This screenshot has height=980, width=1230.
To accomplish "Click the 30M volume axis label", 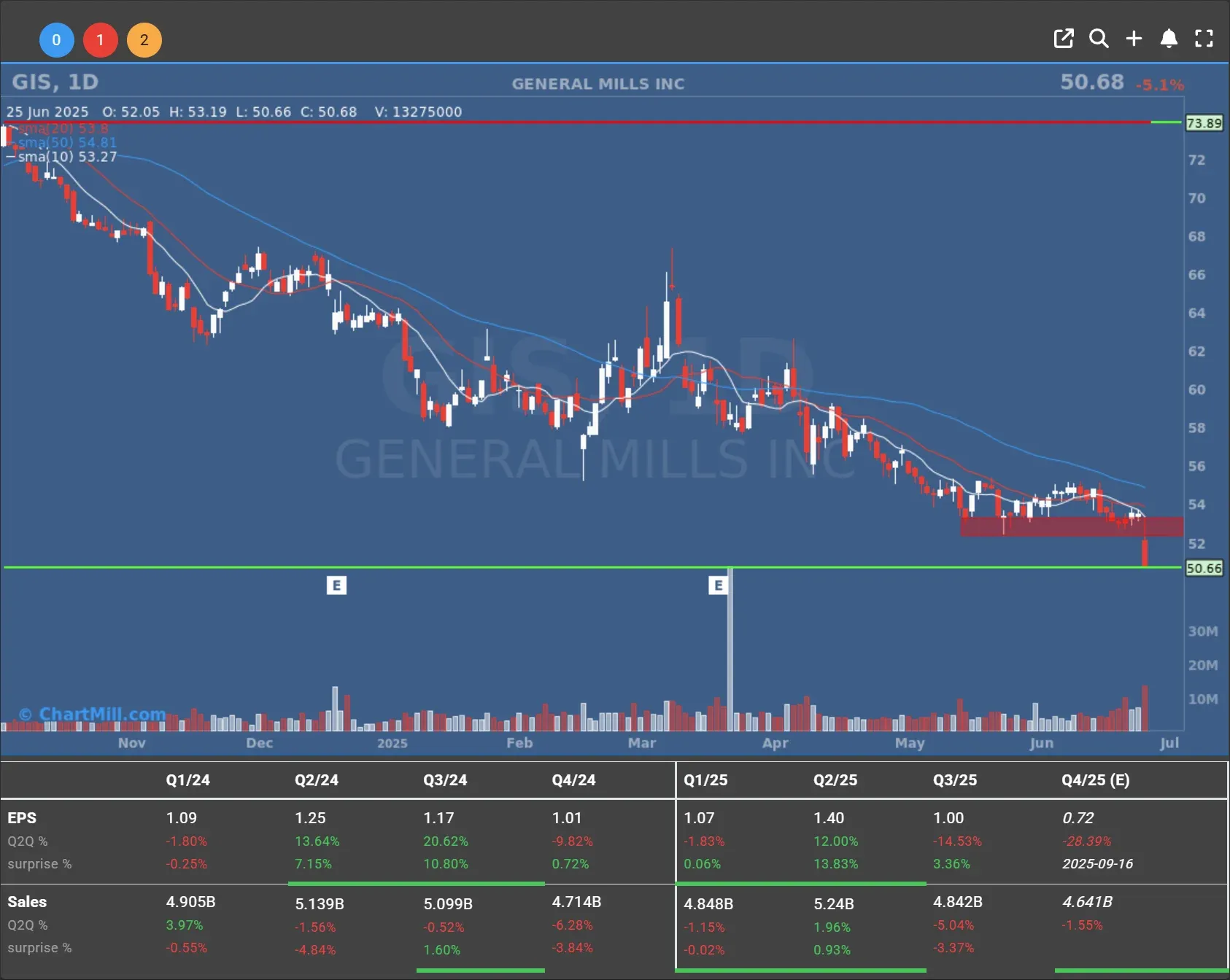I will click(1203, 631).
